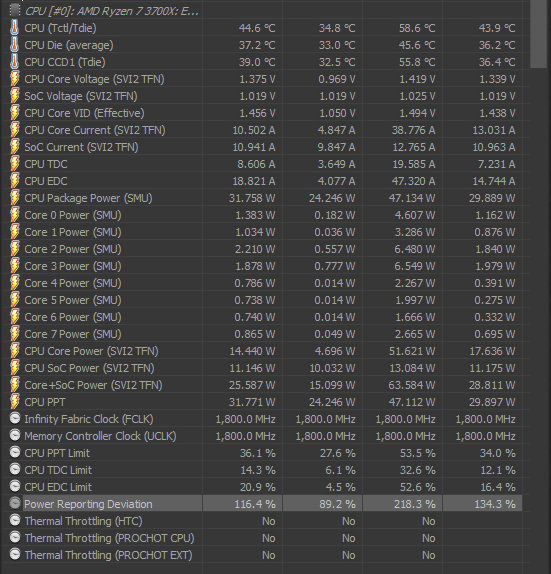Click the 31.758 W package power value
The image size is (551, 574).
tap(252, 198)
